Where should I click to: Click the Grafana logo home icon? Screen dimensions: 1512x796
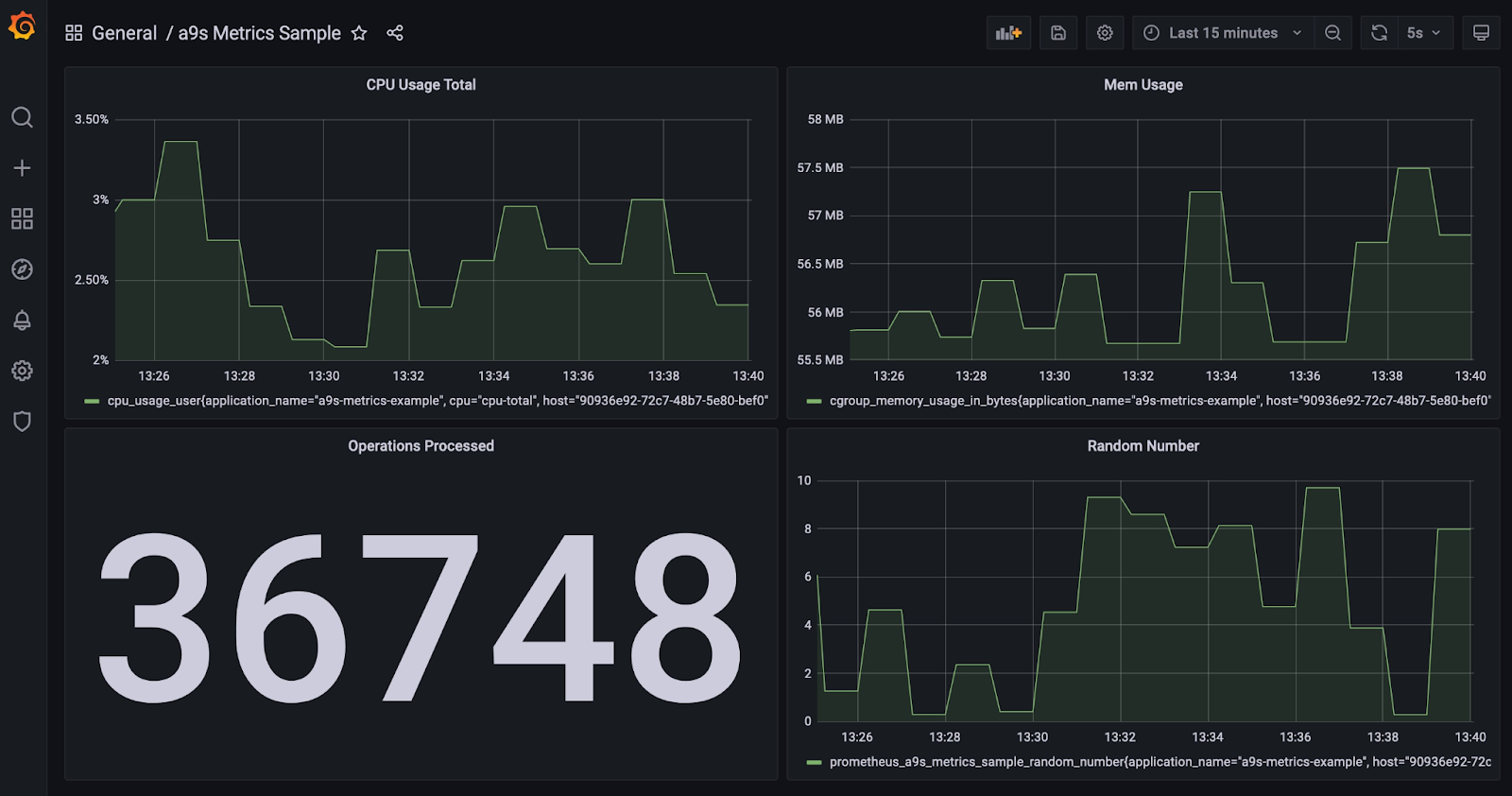(x=22, y=26)
